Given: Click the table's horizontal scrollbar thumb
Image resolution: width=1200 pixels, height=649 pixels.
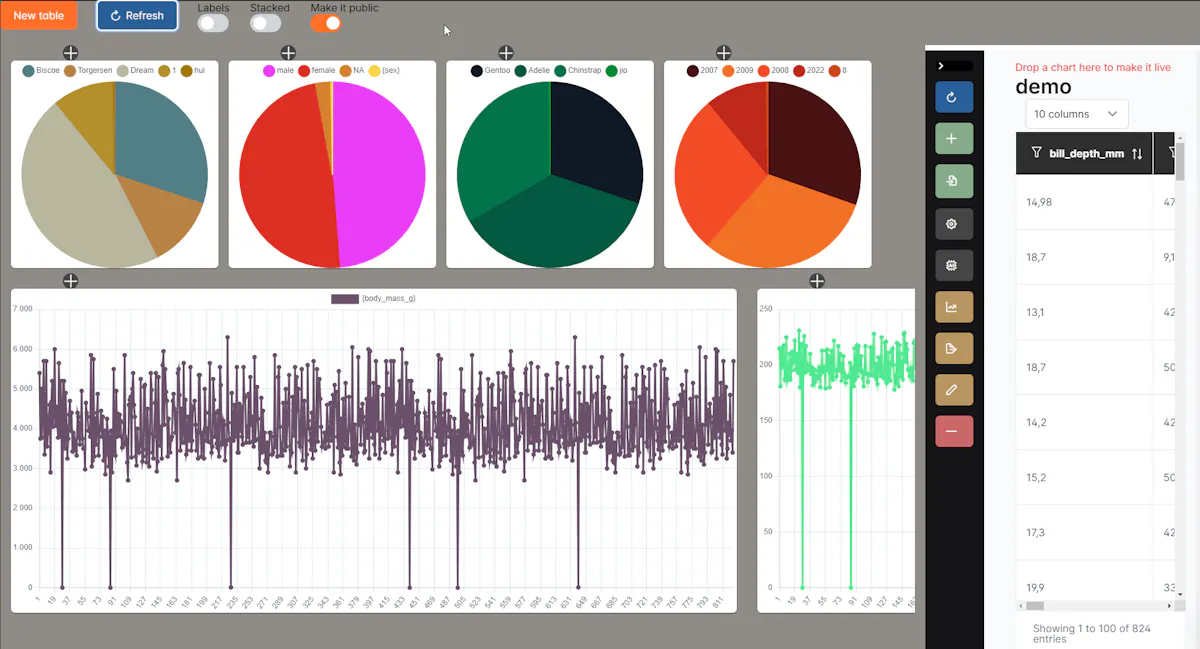Looking at the screenshot, I should point(1035,606).
